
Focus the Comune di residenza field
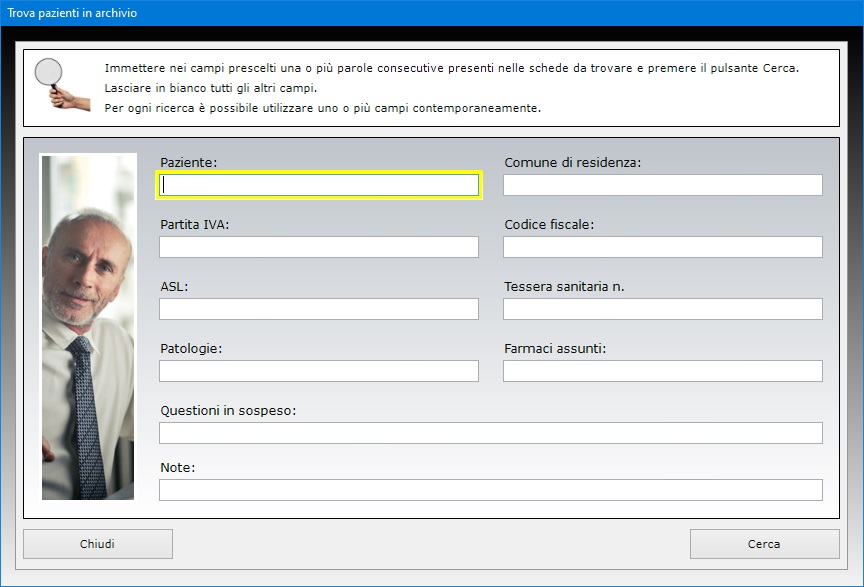tap(663, 185)
